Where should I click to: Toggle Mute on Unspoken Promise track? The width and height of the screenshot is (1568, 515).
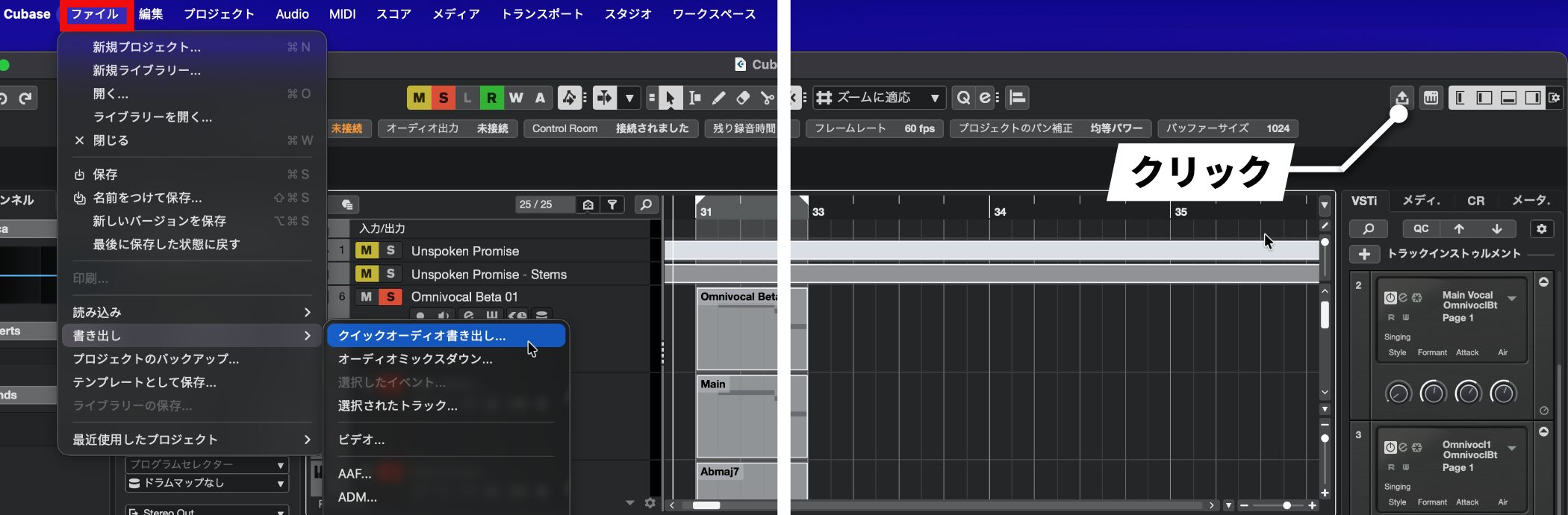(366, 251)
